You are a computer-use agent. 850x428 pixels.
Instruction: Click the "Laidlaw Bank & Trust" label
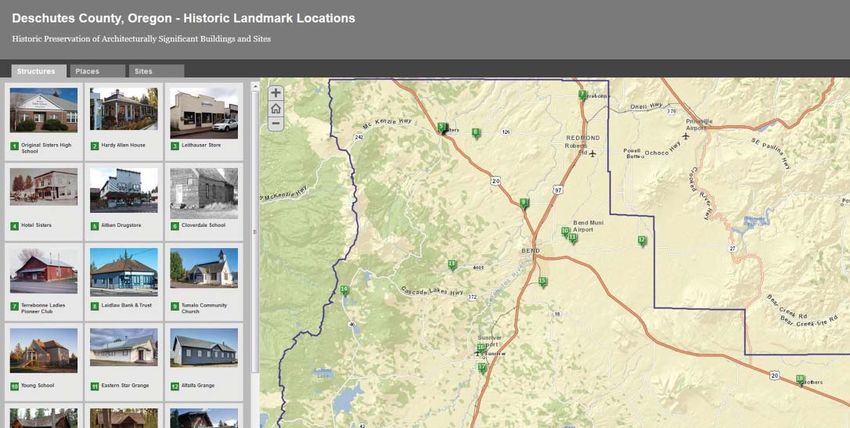[127, 306]
